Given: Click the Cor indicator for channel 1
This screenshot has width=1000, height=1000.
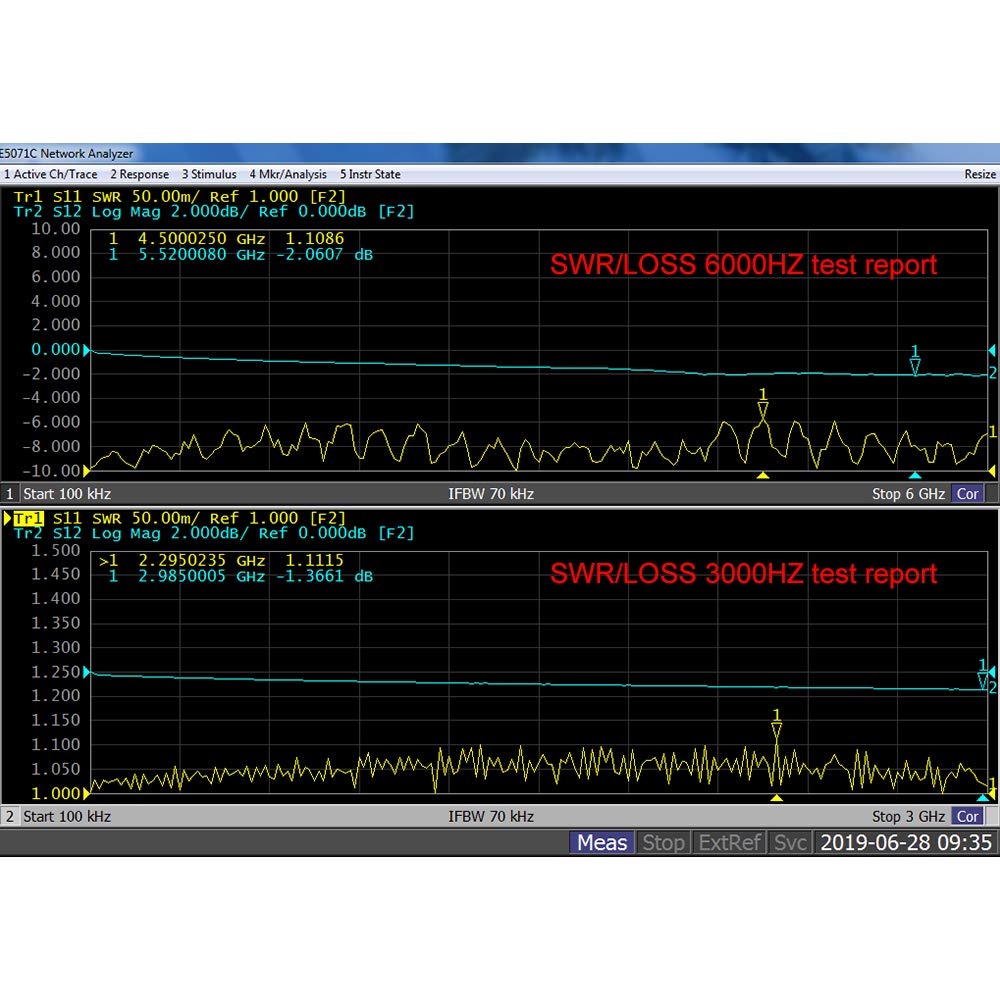Looking at the screenshot, I should point(967,494).
